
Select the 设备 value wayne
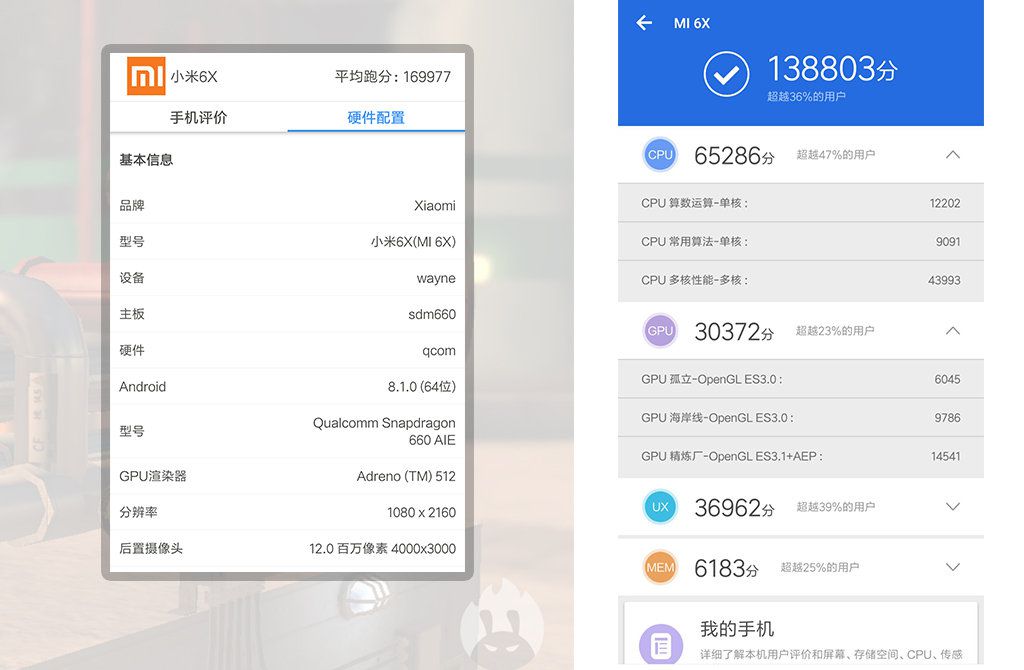tap(436, 279)
